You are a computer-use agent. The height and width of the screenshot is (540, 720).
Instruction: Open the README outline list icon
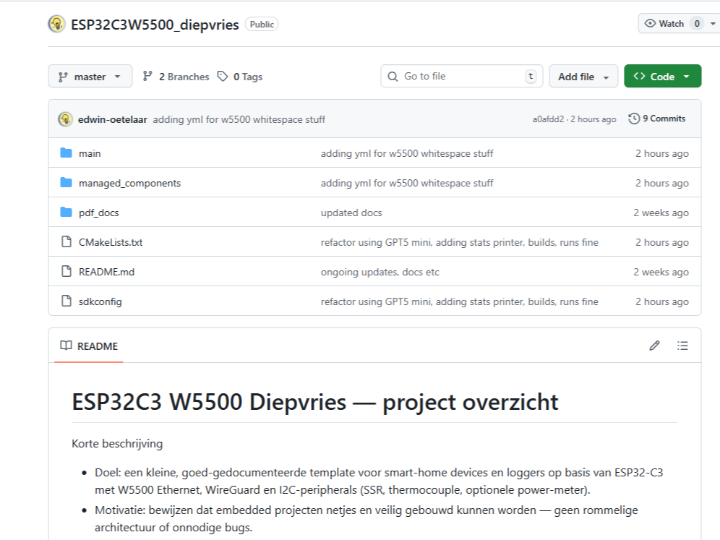coord(682,346)
